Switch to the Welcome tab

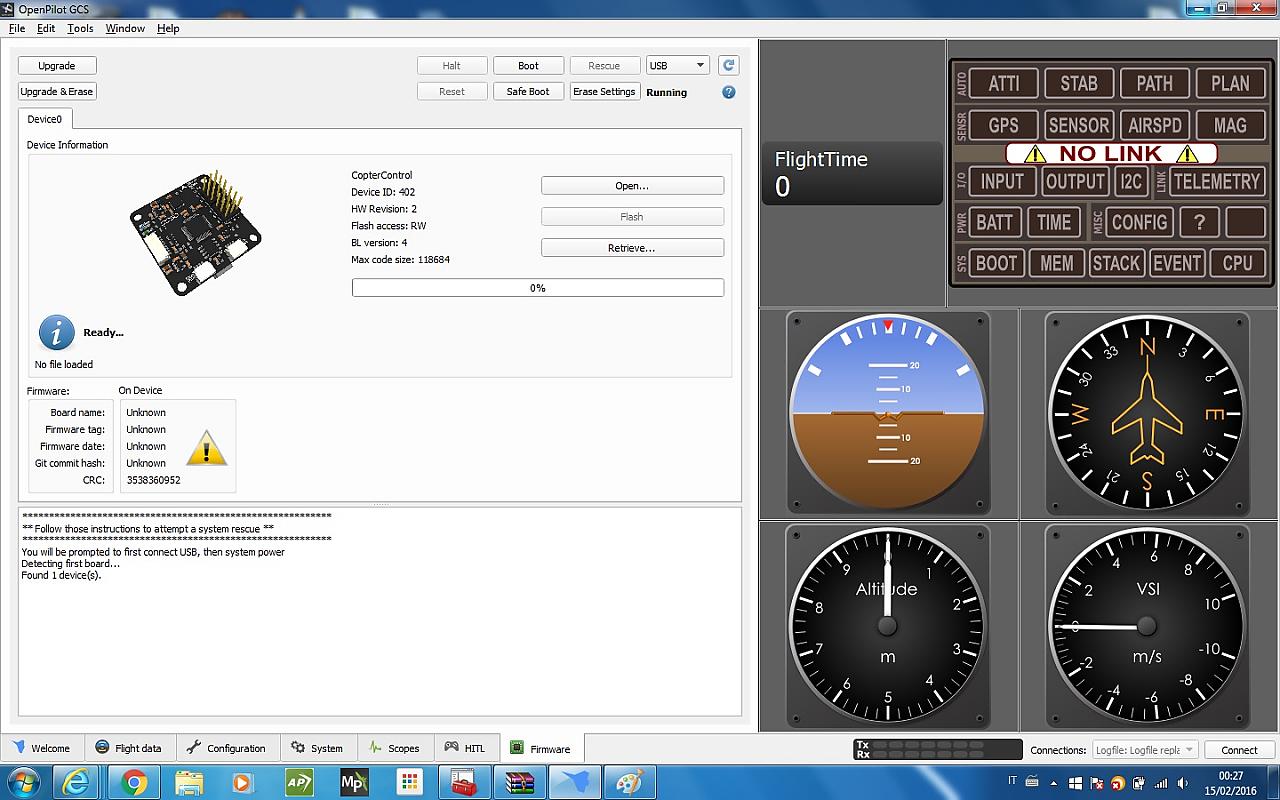[41, 748]
